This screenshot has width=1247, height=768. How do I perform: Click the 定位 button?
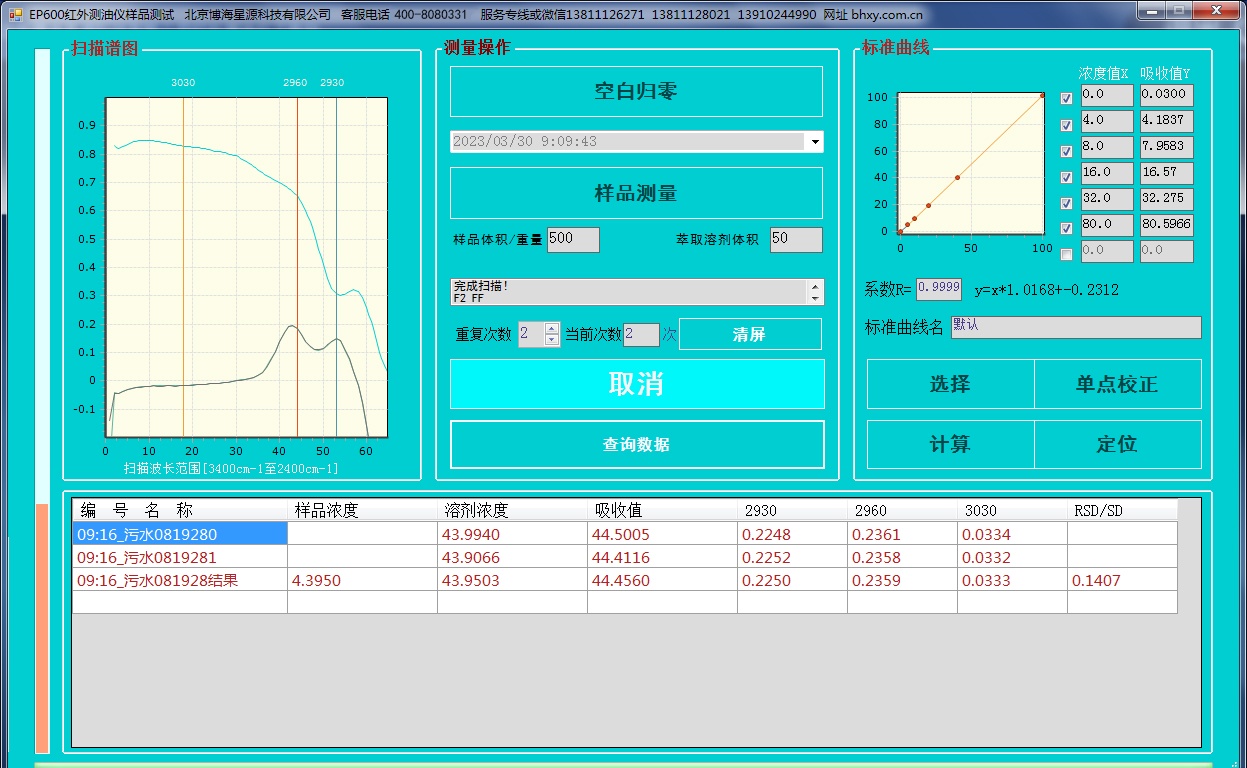click(x=1117, y=444)
